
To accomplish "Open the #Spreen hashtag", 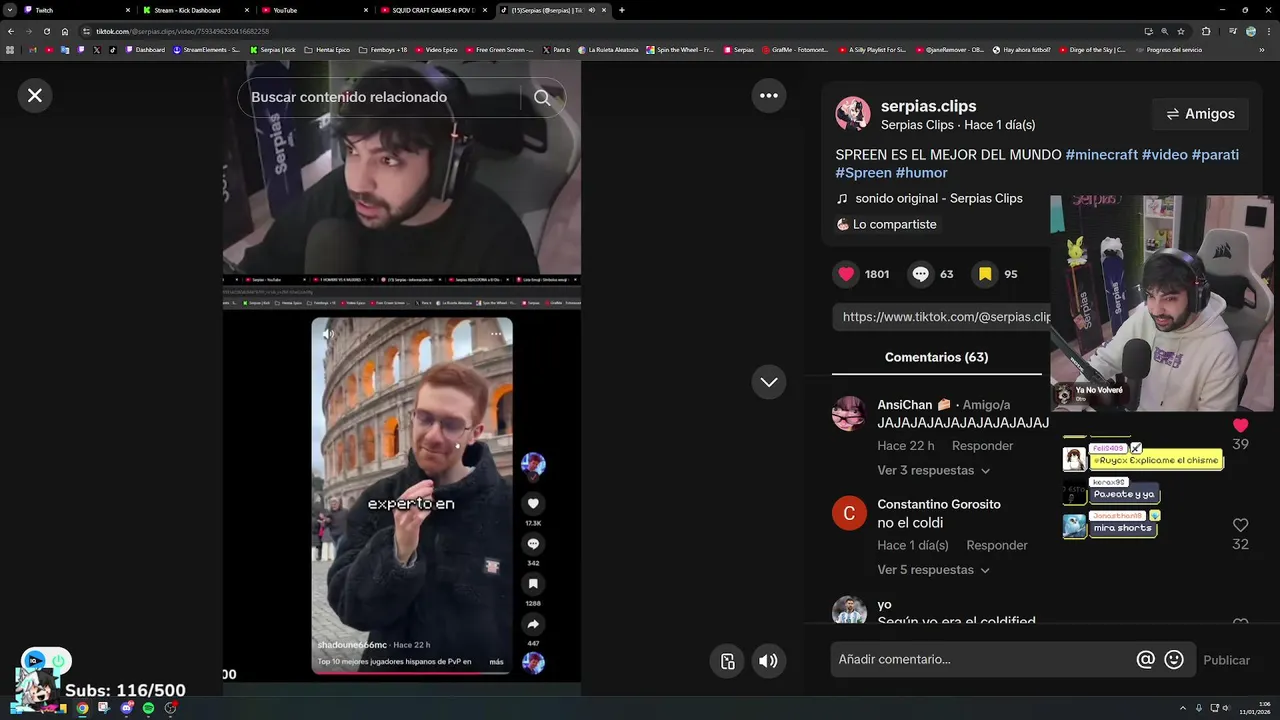I will pyautogui.click(x=863, y=173).
